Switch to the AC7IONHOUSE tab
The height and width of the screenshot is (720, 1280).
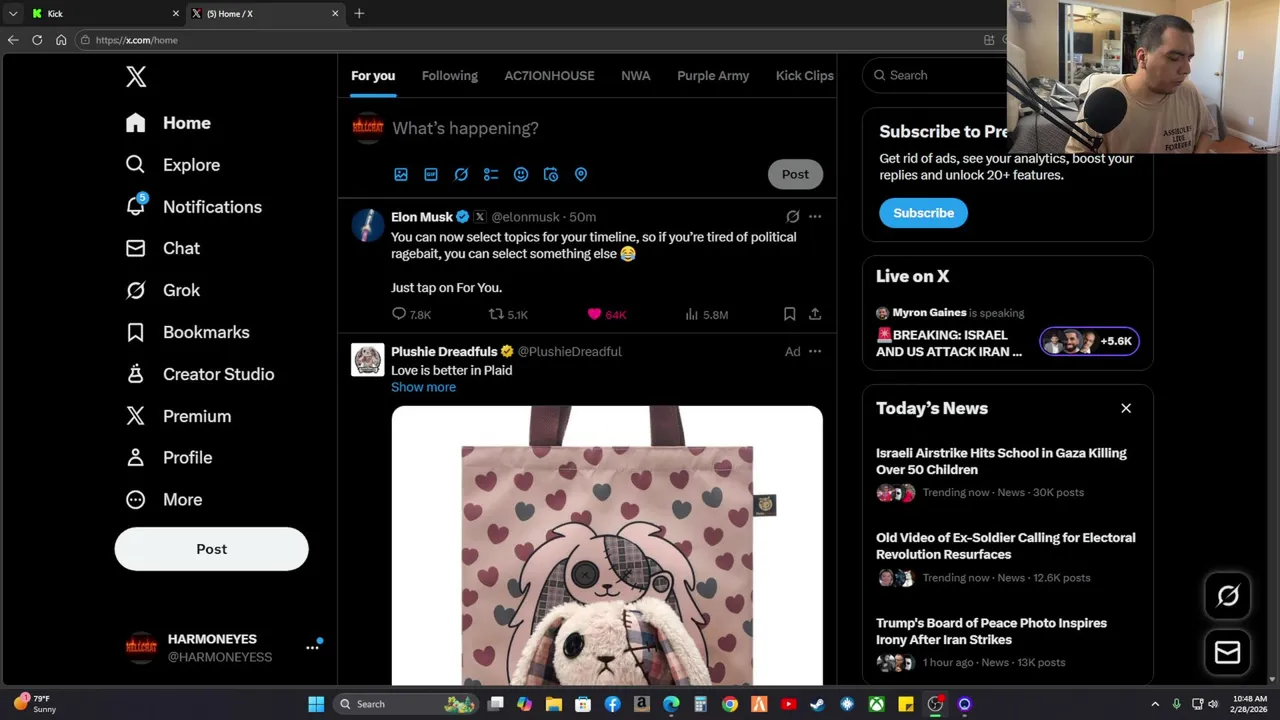pos(549,76)
